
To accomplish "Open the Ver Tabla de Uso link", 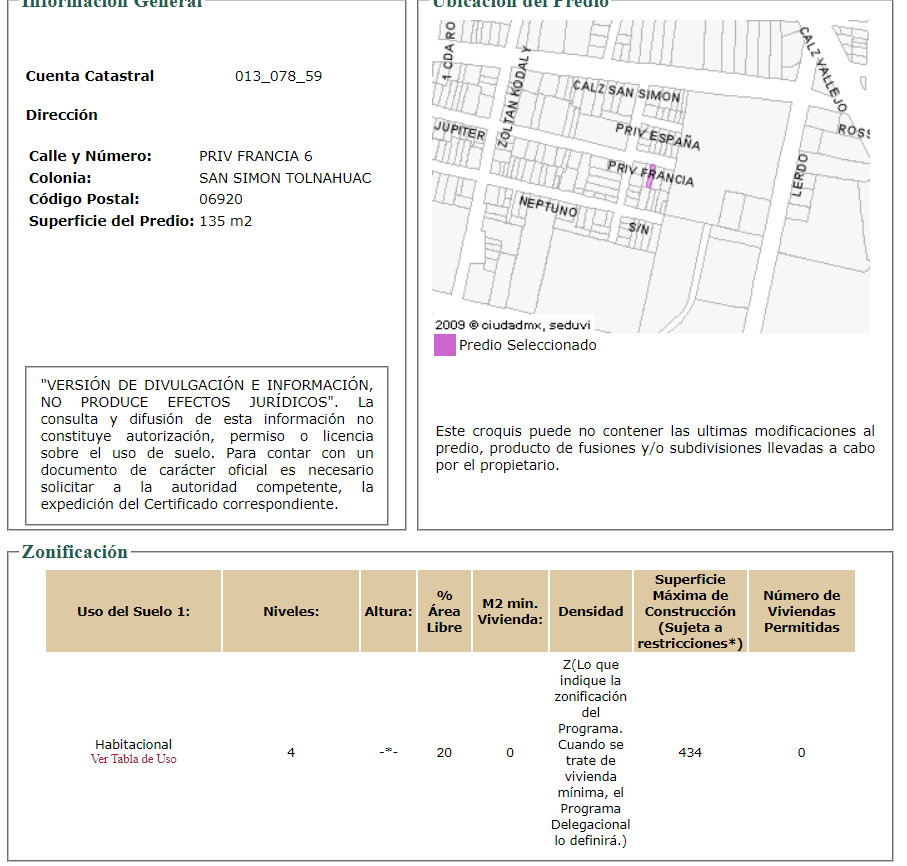I will 134,759.
